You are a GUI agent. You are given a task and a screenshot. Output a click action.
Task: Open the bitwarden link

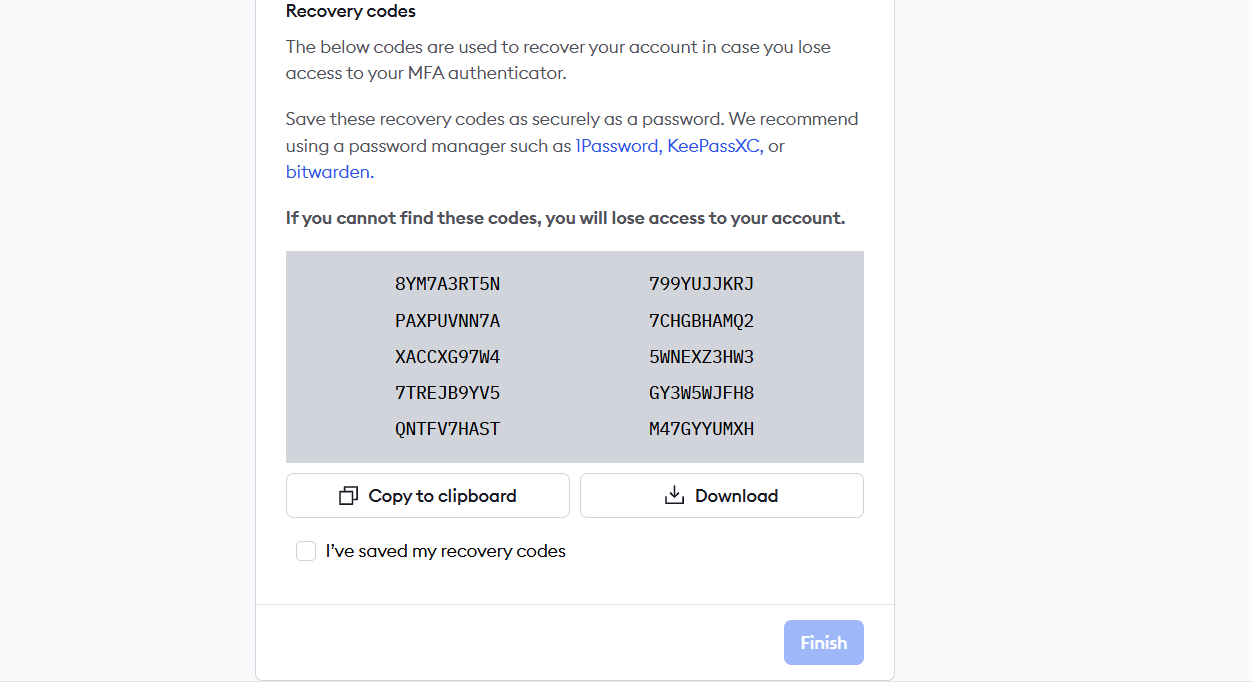coord(328,172)
